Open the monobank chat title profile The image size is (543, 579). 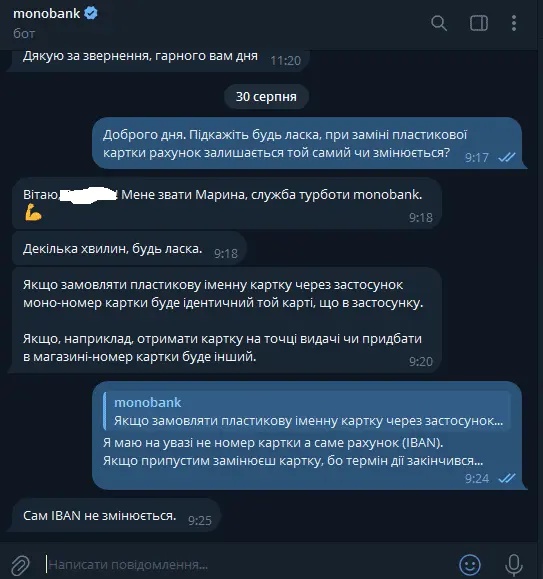[x=47, y=14]
